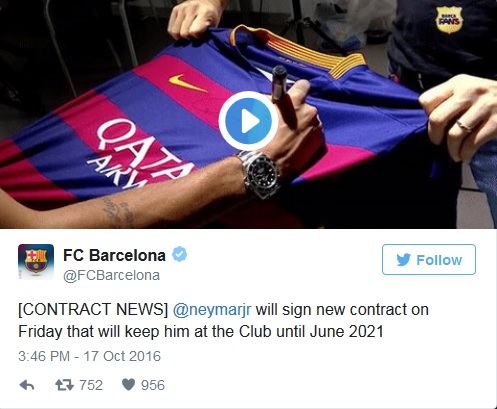Click the [CONTRACT NEWS] tag text
The image size is (497, 409).
pyautogui.click(x=93, y=310)
